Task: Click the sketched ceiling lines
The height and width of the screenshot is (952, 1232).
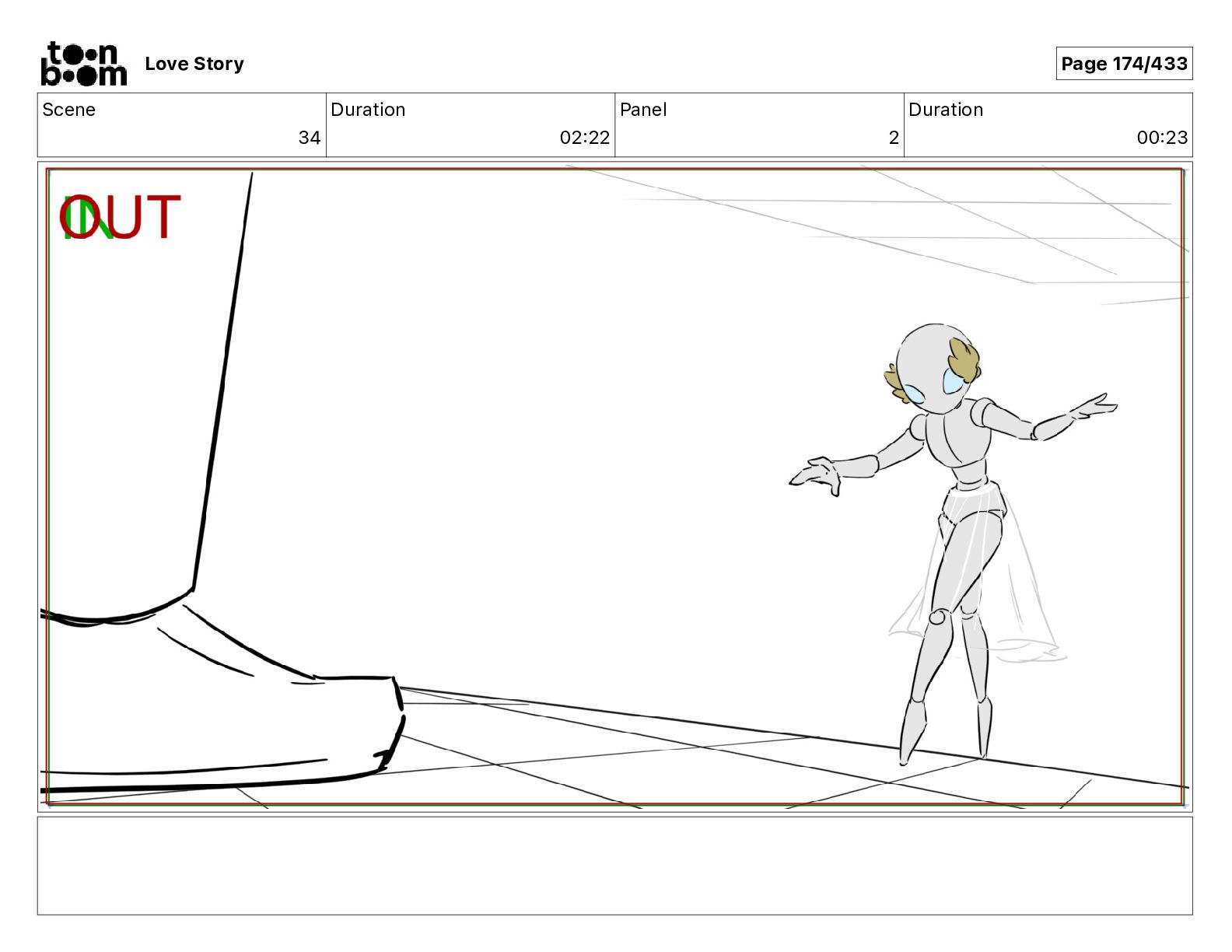Action: pos(933,226)
